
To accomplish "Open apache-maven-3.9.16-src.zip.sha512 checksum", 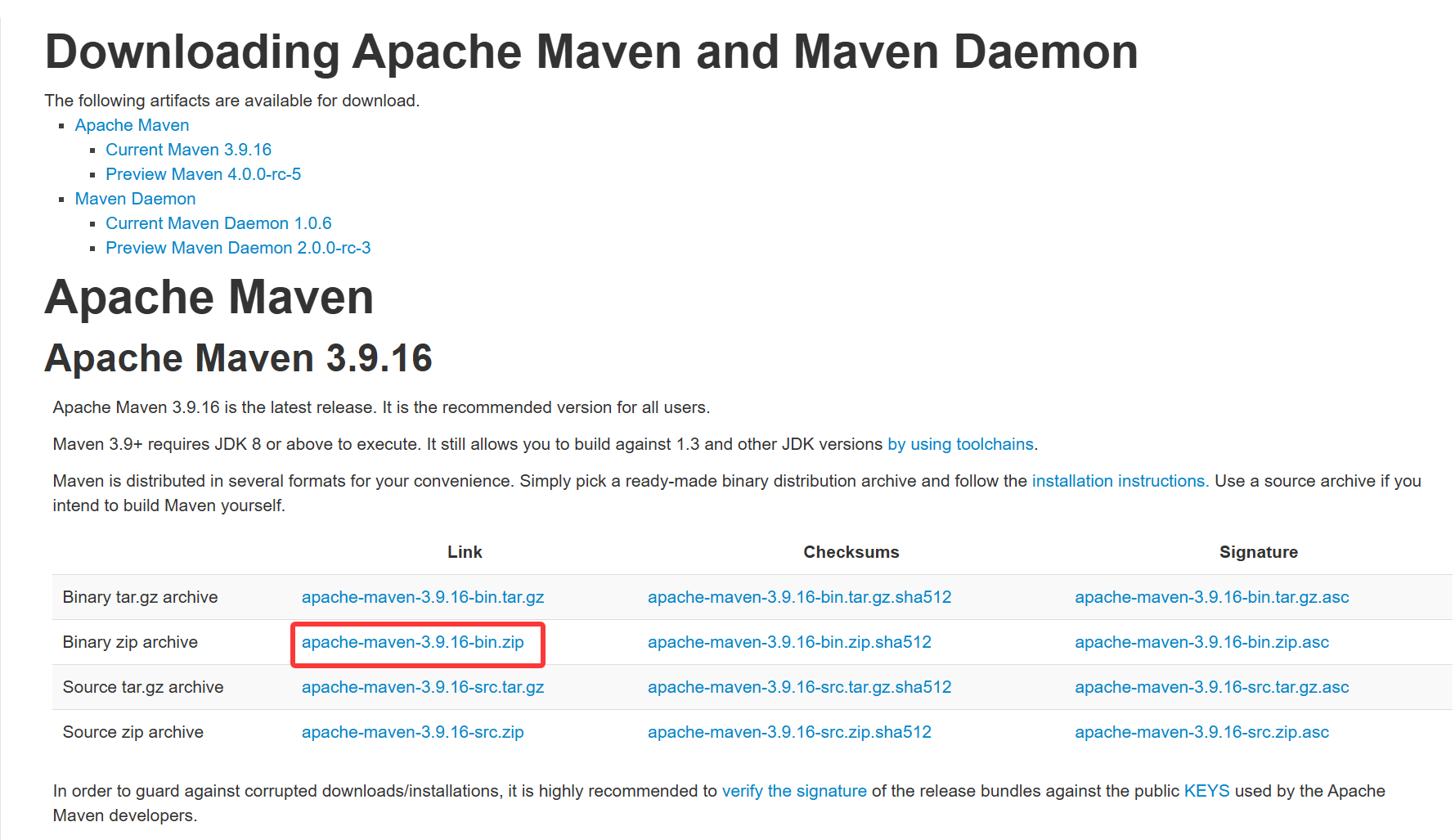I will click(x=790, y=732).
